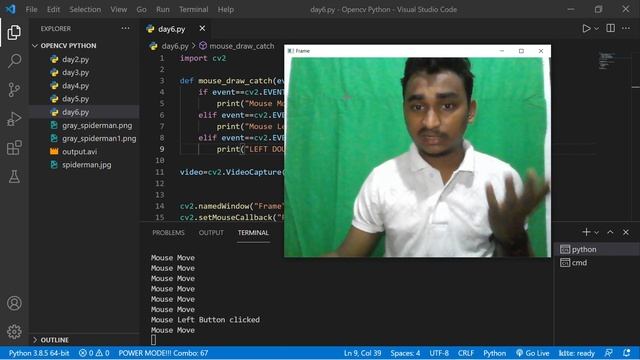Open the Manage gear settings
This screenshot has height=360, width=640.
14,331
